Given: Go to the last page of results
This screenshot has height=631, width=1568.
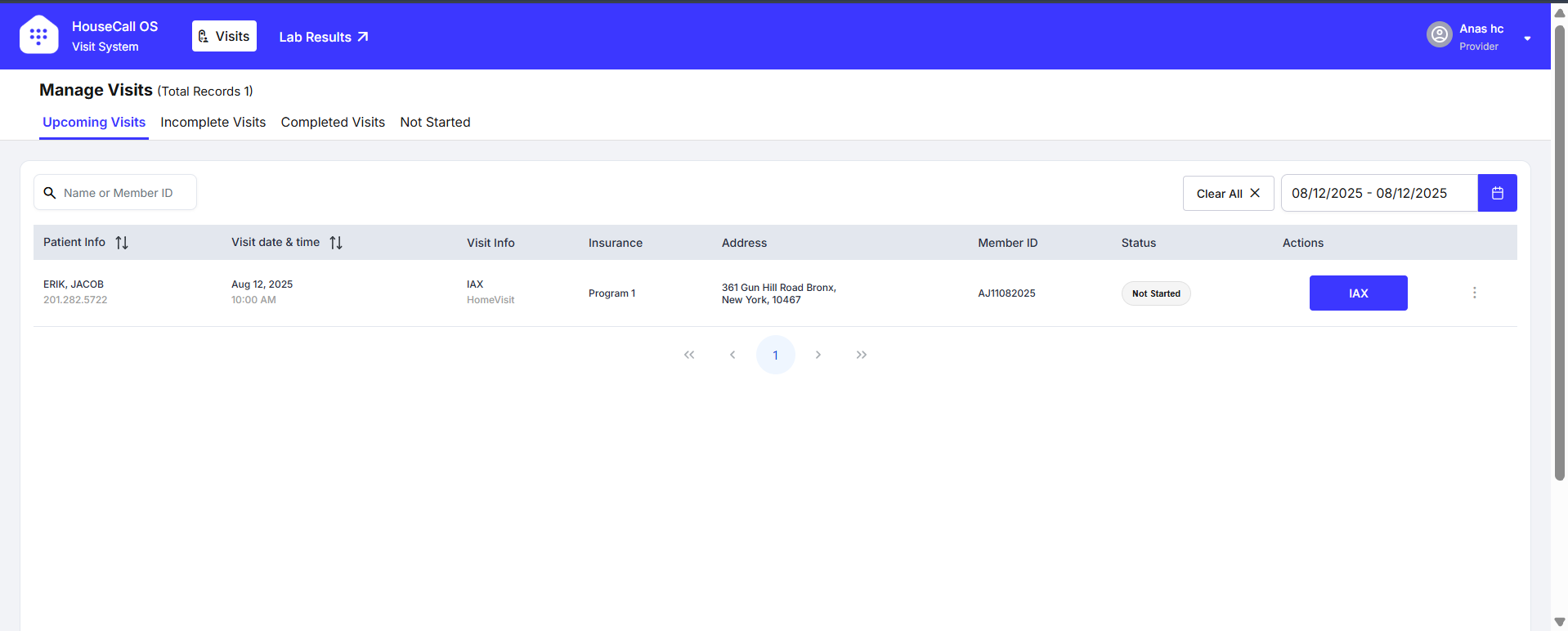Looking at the screenshot, I should coord(861,355).
